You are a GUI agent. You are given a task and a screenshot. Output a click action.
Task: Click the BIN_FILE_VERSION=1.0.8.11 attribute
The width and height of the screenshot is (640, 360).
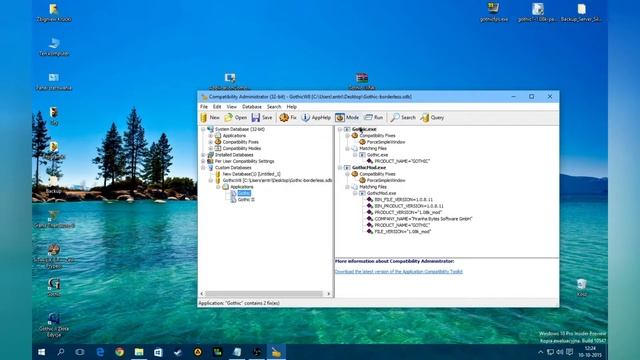coord(403,200)
